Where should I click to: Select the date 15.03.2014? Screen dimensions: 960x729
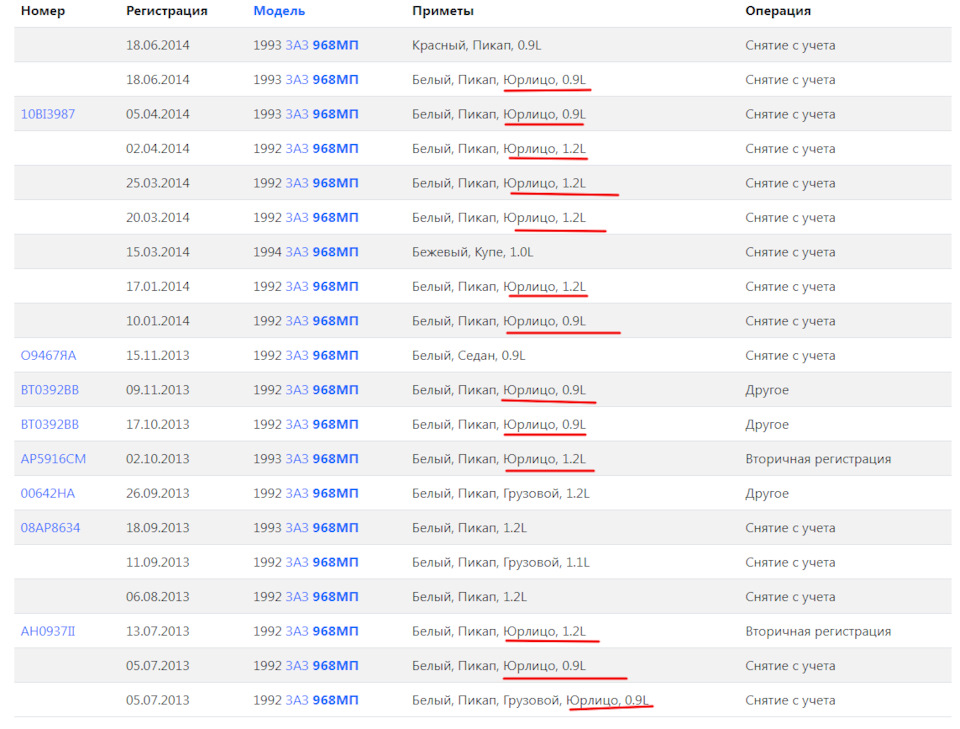157,252
